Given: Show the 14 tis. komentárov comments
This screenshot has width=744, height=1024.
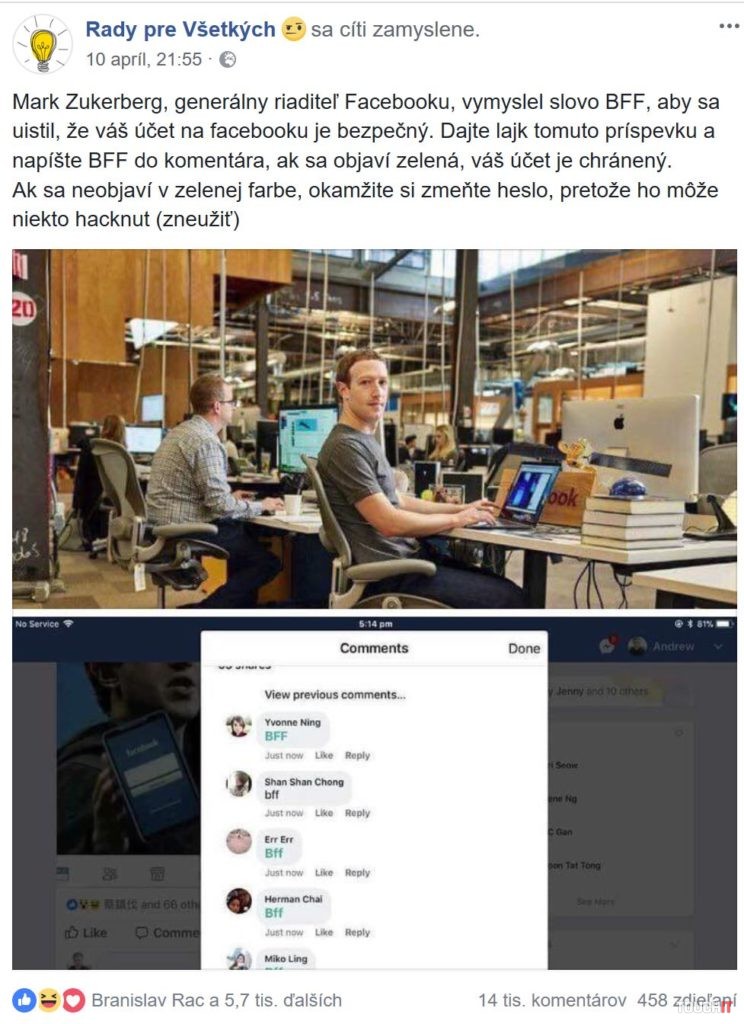Looking at the screenshot, I should tap(552, 1000).
